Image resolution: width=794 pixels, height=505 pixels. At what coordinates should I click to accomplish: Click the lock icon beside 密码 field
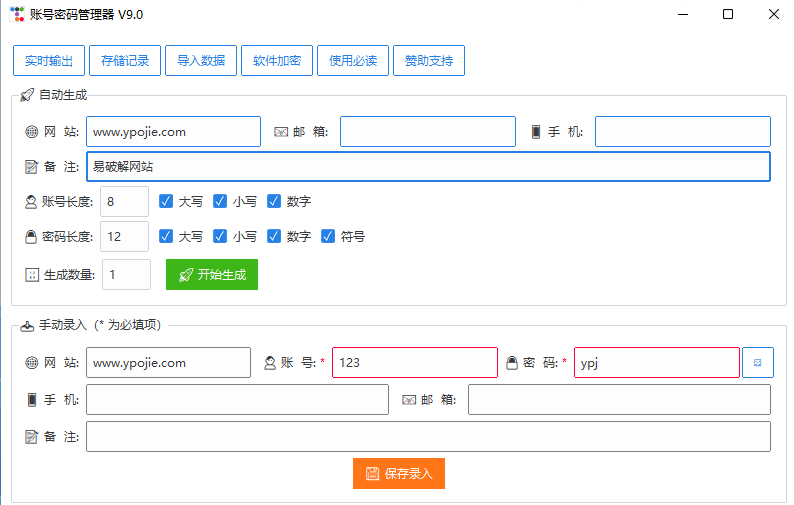pos(512,363)
